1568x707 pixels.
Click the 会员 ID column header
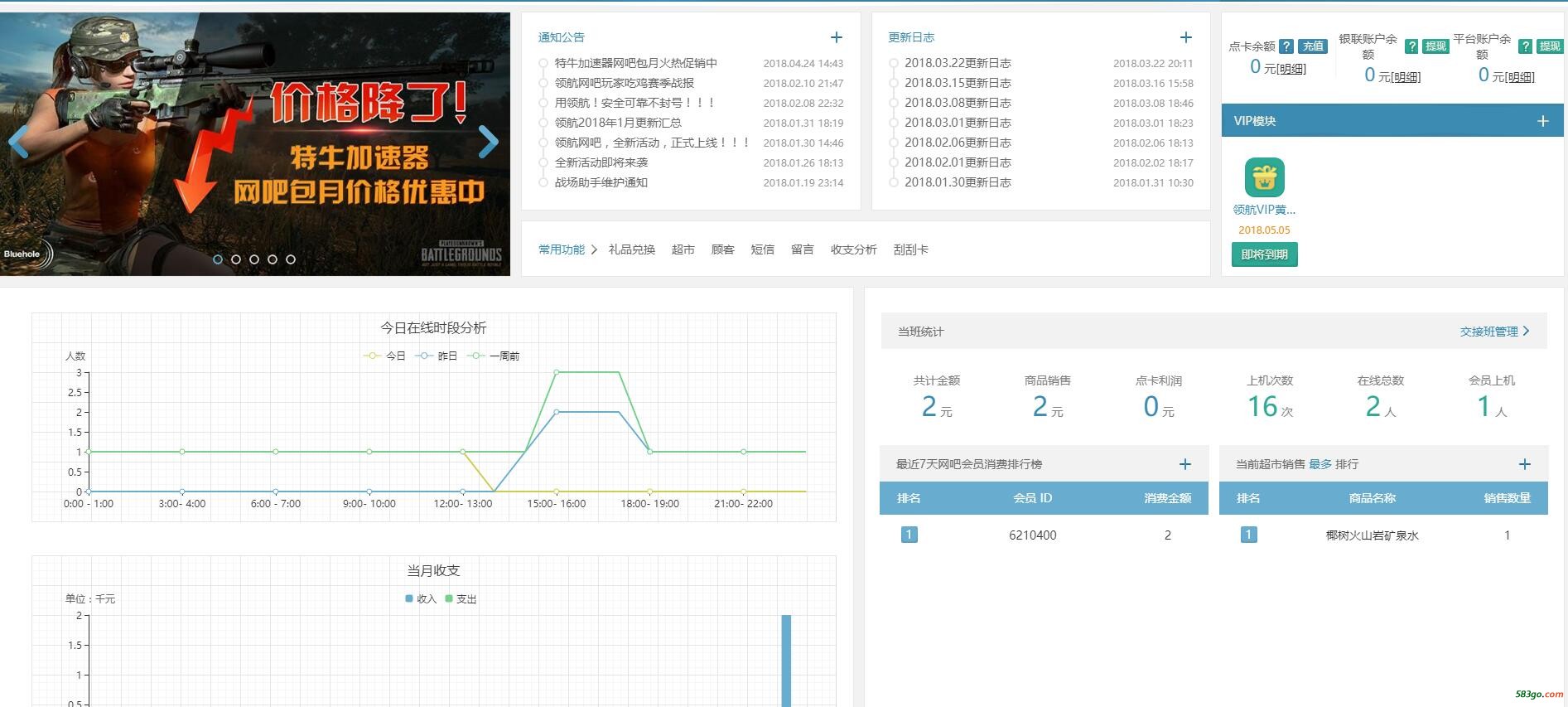pyautogui.click(x=1033, y=498)
